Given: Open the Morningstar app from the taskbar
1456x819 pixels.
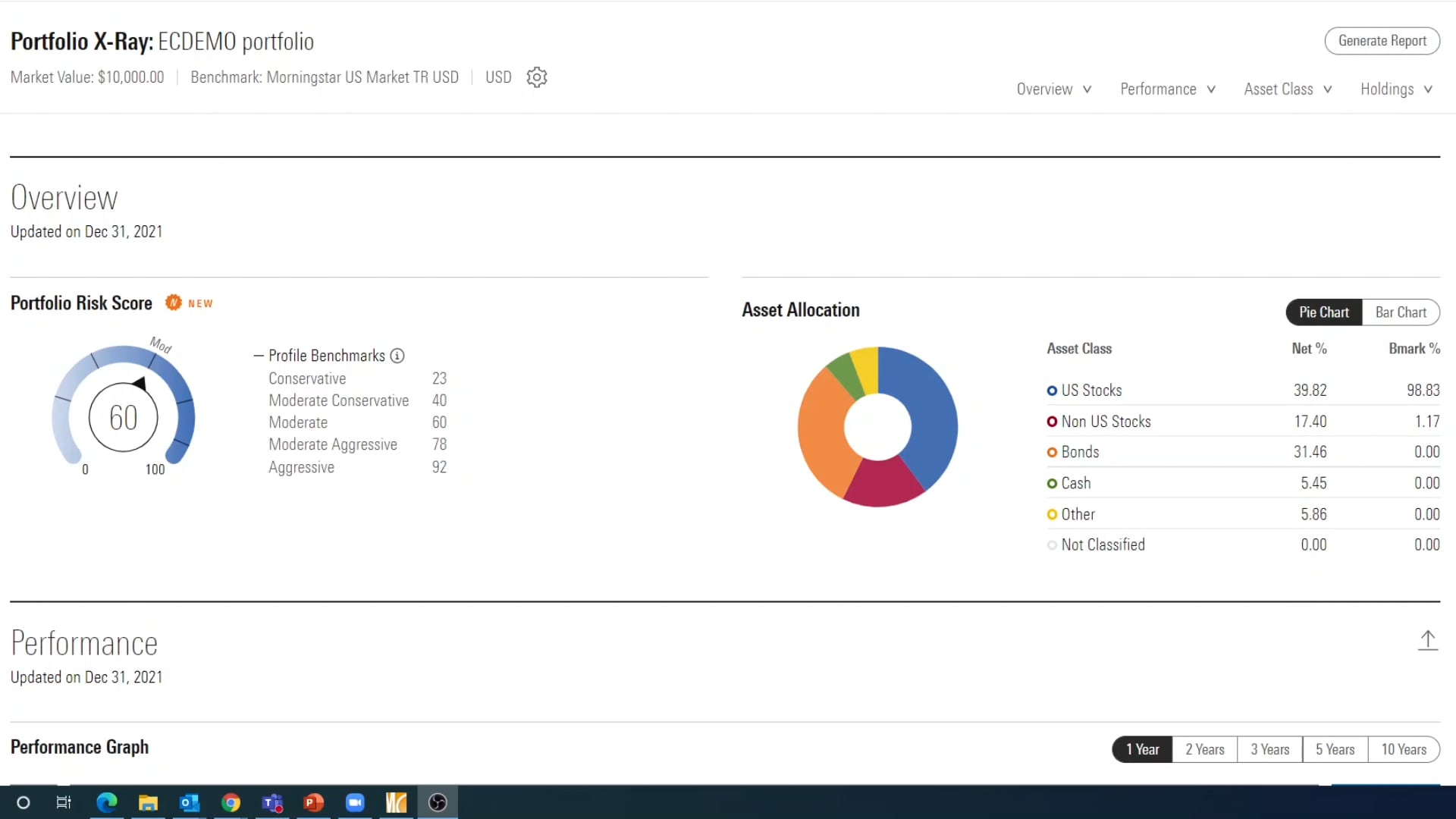Looking at the screenshot, I should 395,802.
